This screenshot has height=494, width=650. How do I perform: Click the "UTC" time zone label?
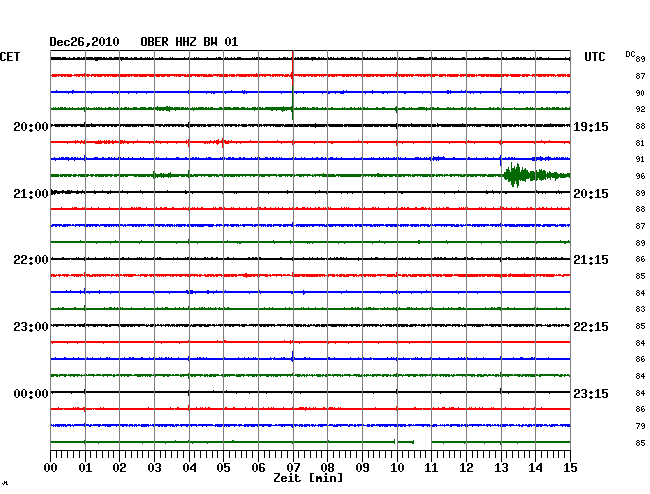click(x=594, y=57)
